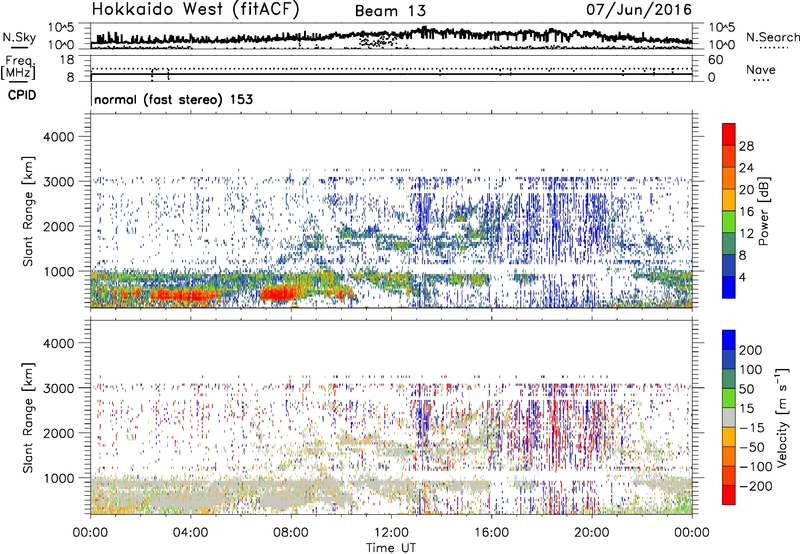Screen dimensions: 800x554
Task: Click the '60' Nave axis value
Action: 715,60
